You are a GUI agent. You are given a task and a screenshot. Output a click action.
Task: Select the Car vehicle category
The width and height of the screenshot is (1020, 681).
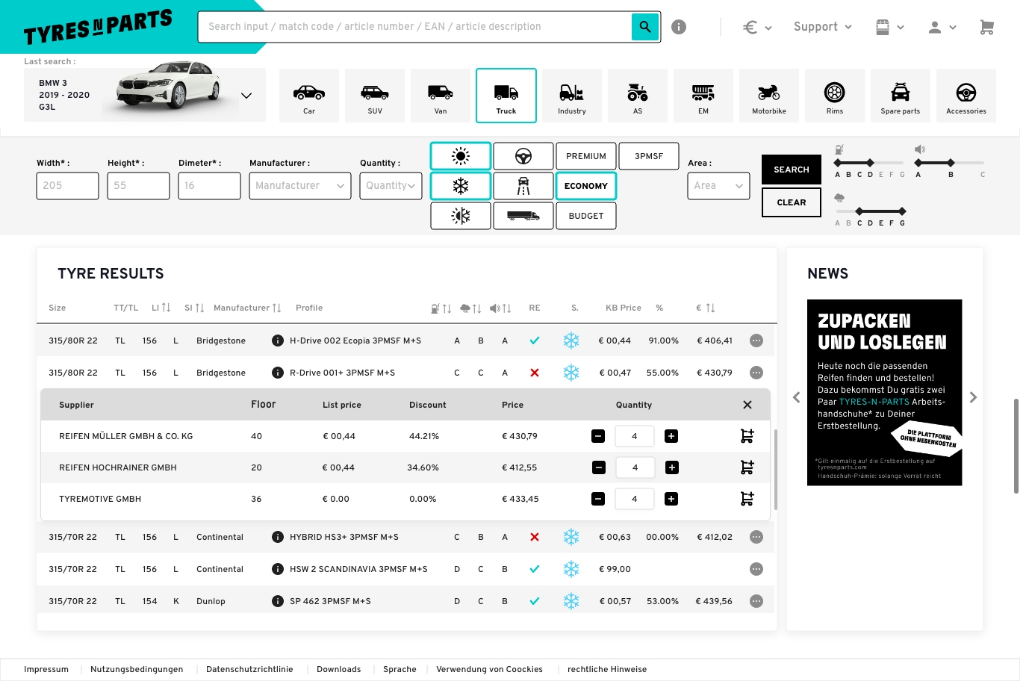click(x=309, y=96)
